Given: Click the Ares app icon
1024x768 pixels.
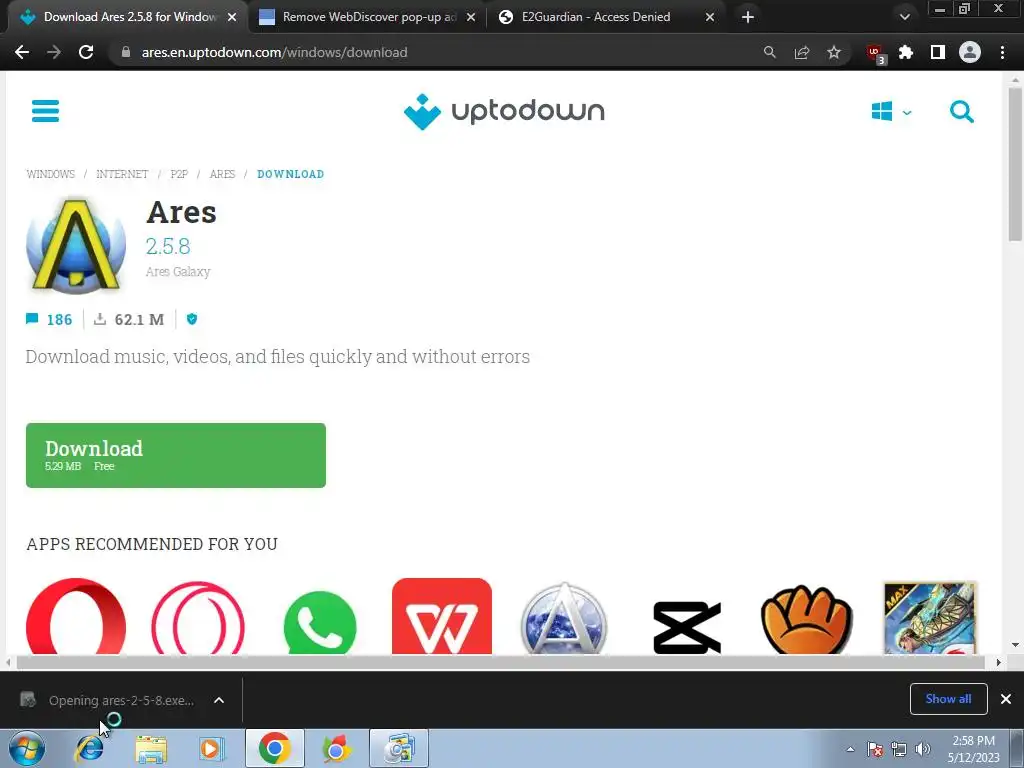Looking at the screenshot, I should point(76,245).
